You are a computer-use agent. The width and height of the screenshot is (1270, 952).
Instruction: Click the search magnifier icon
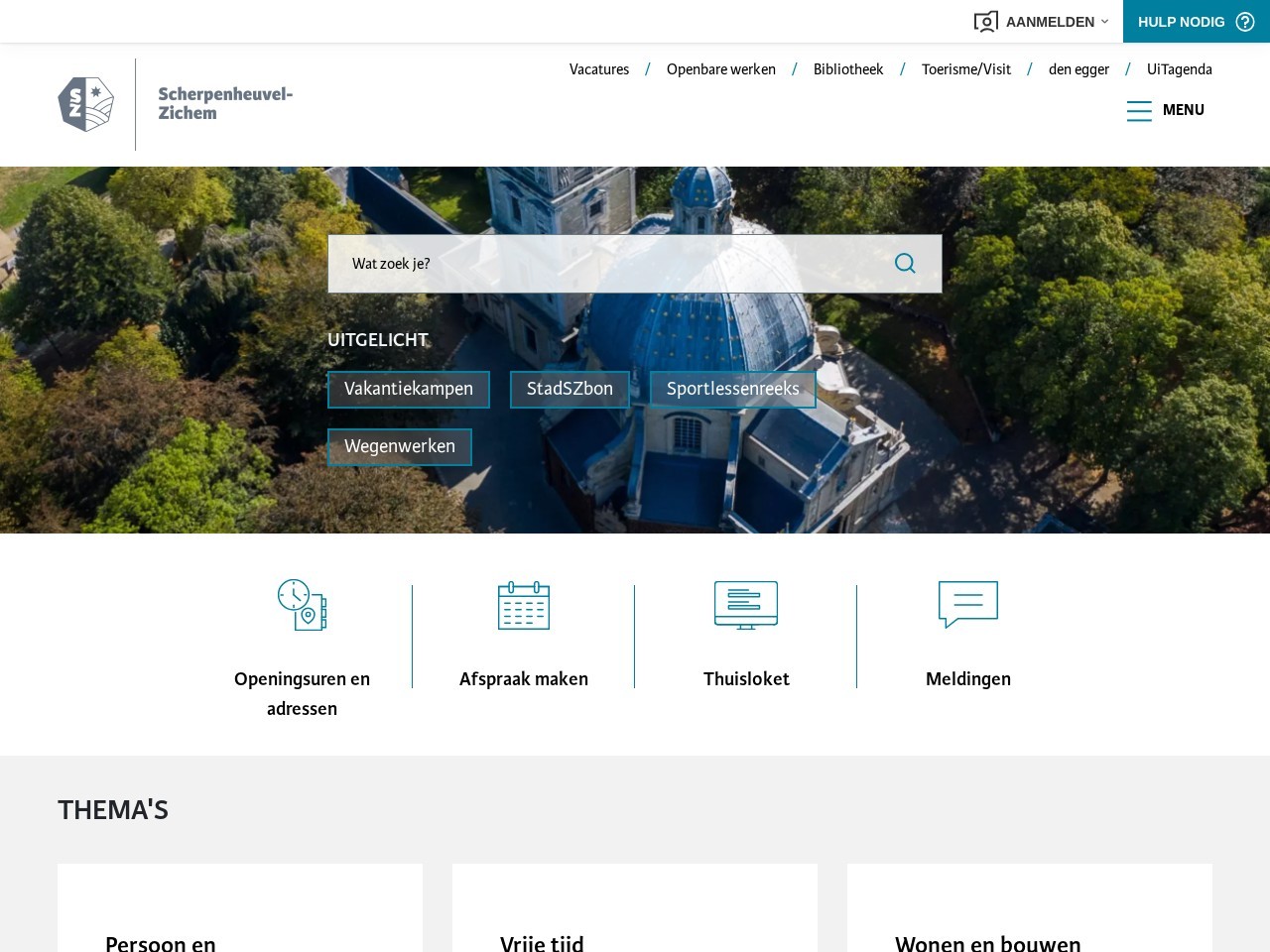pyautogui.click(x=905, y=263)
